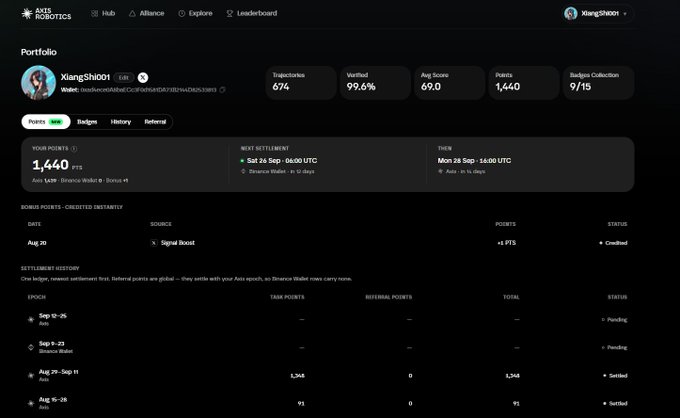Open the Hub navigation item
Viewport: 680px width, 418px height.
click(x=103, y=13)
